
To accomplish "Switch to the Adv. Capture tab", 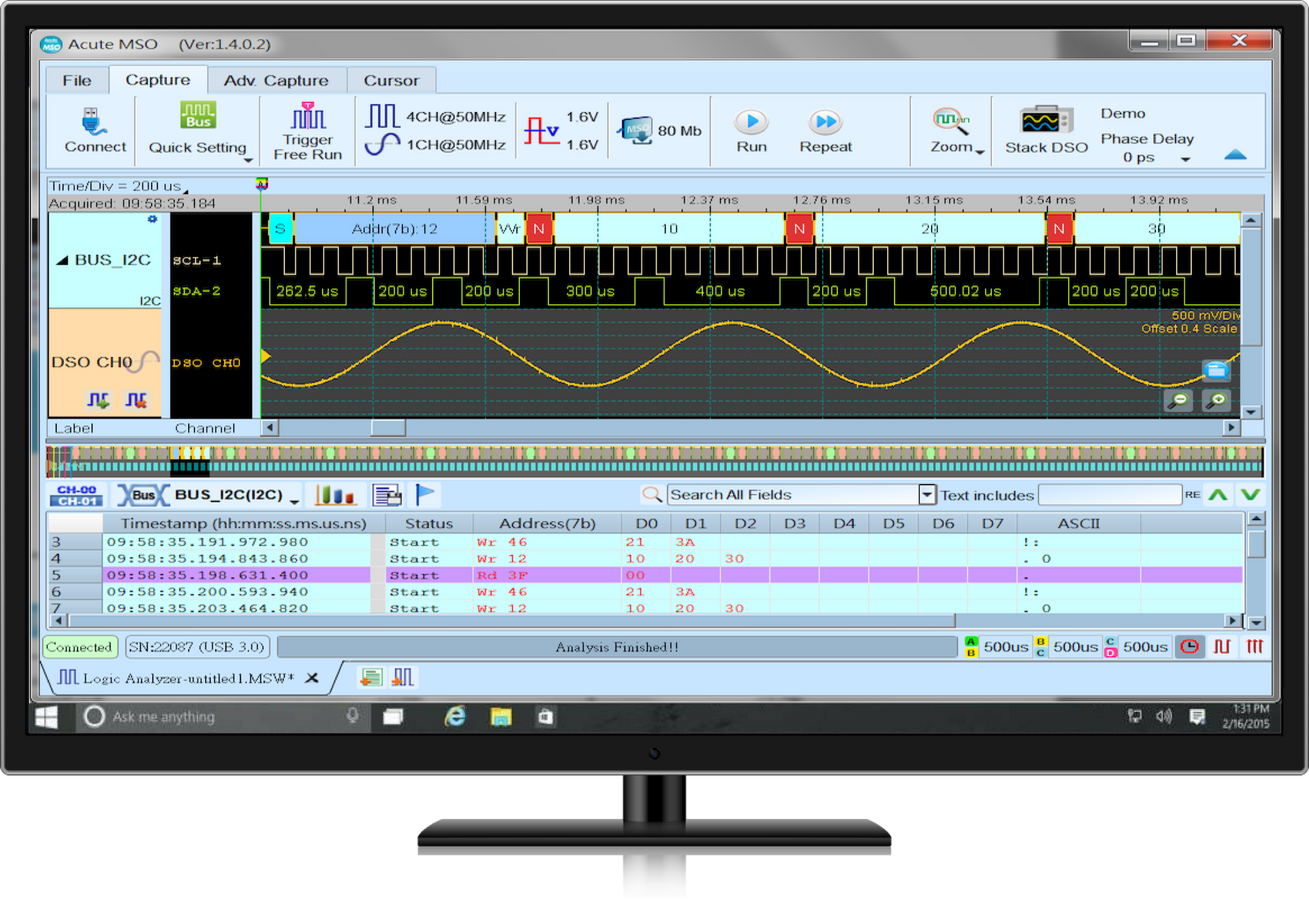I will (x=278, y=79).
